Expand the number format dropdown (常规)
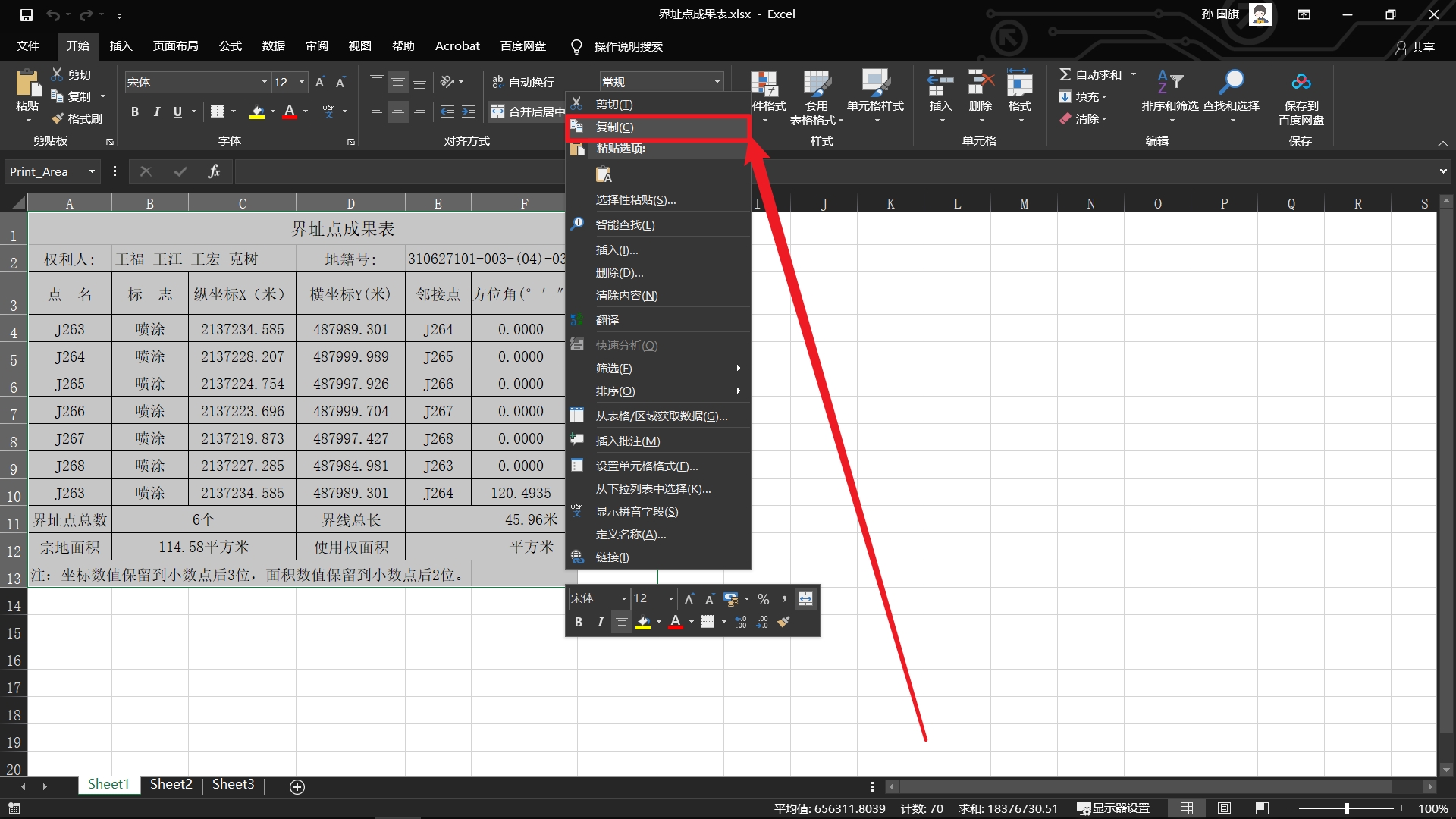The width and height of the screenshot is (1456, 819). point(717,82)
